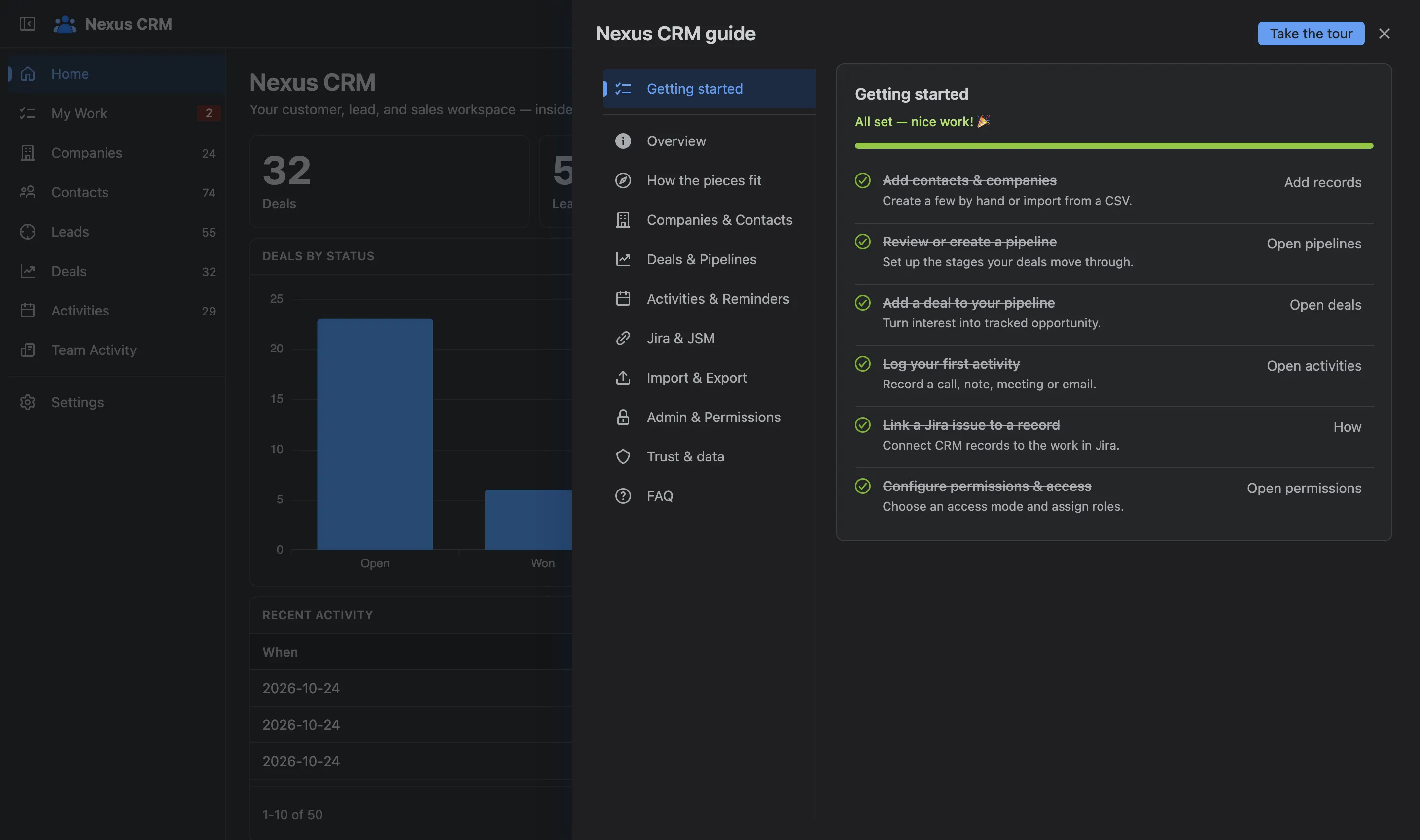Click the Open activities link
This screenshot has width=1420, height=840.
pyautogui.click(x=1313, y=366)
